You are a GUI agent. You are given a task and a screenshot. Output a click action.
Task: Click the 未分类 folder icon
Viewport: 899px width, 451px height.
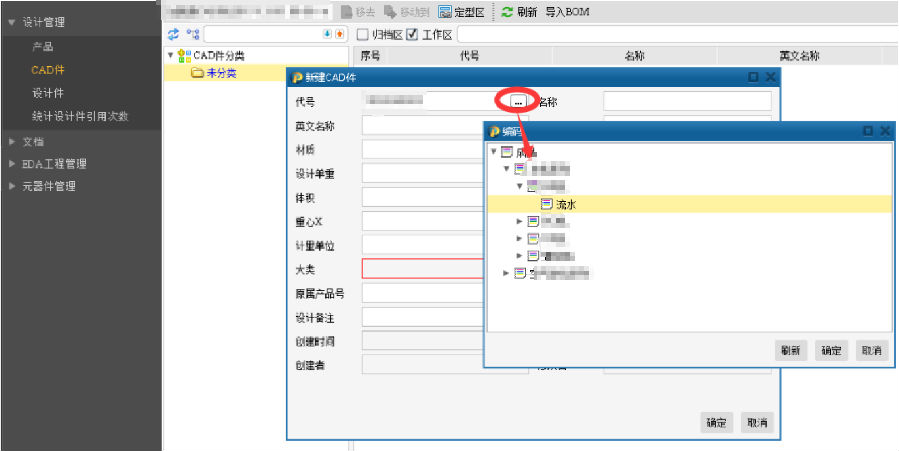pyautogui.click(x=197, y=73)
